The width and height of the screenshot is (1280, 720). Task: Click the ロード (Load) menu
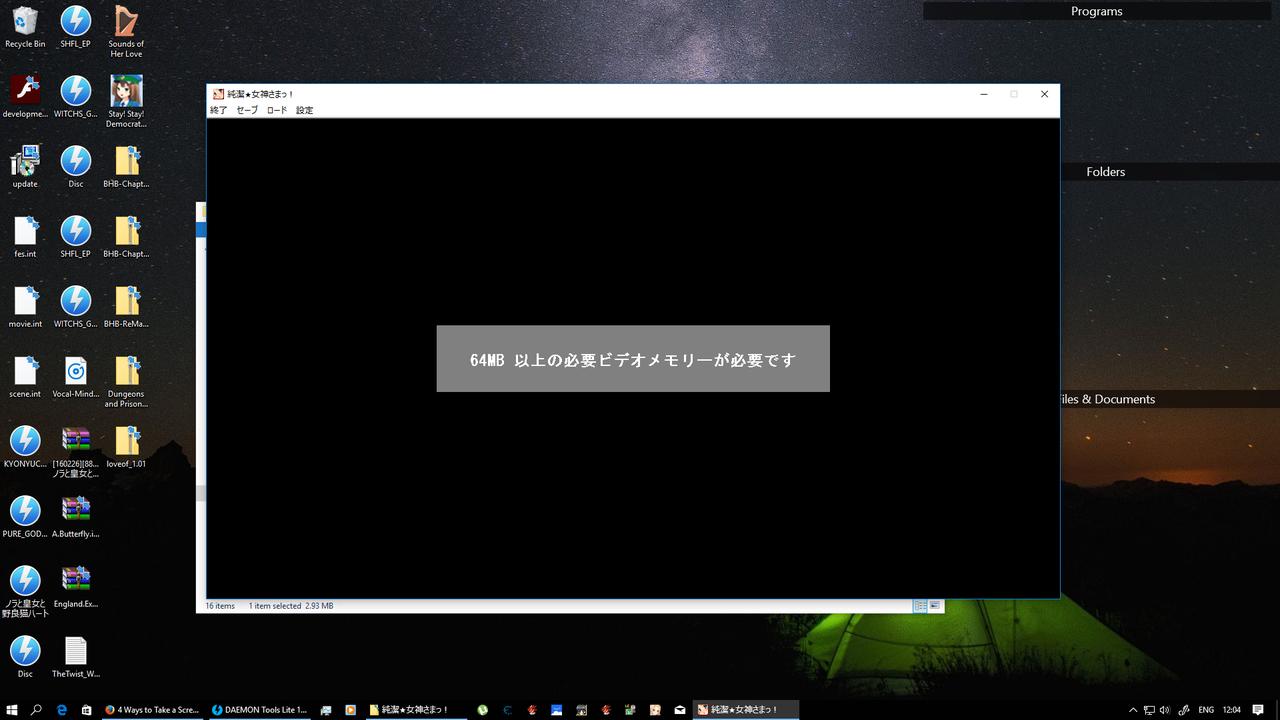pyautogui.click(x=276, y=110)
